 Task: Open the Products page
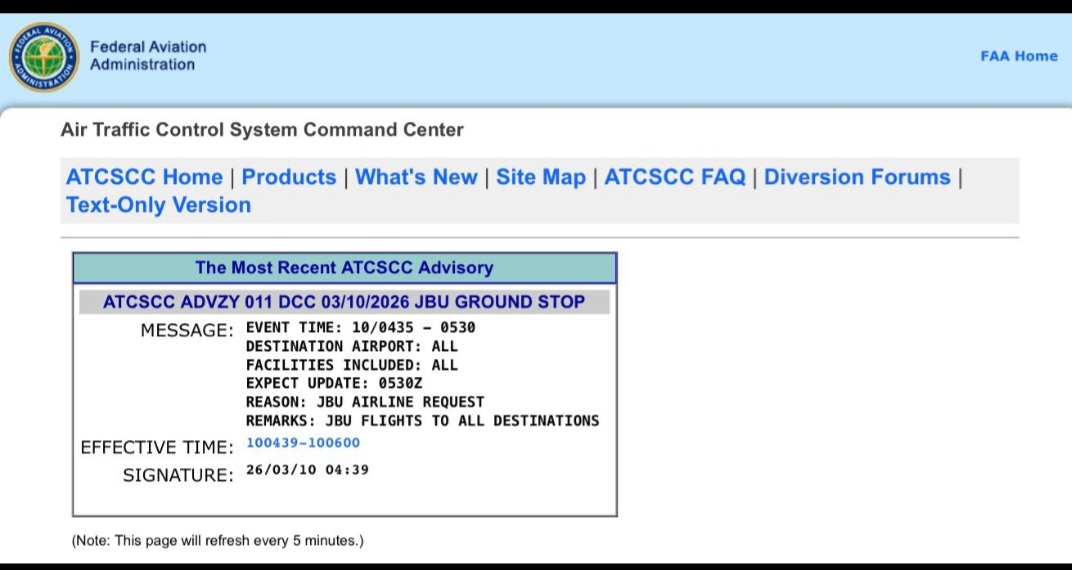pos(289,177)
